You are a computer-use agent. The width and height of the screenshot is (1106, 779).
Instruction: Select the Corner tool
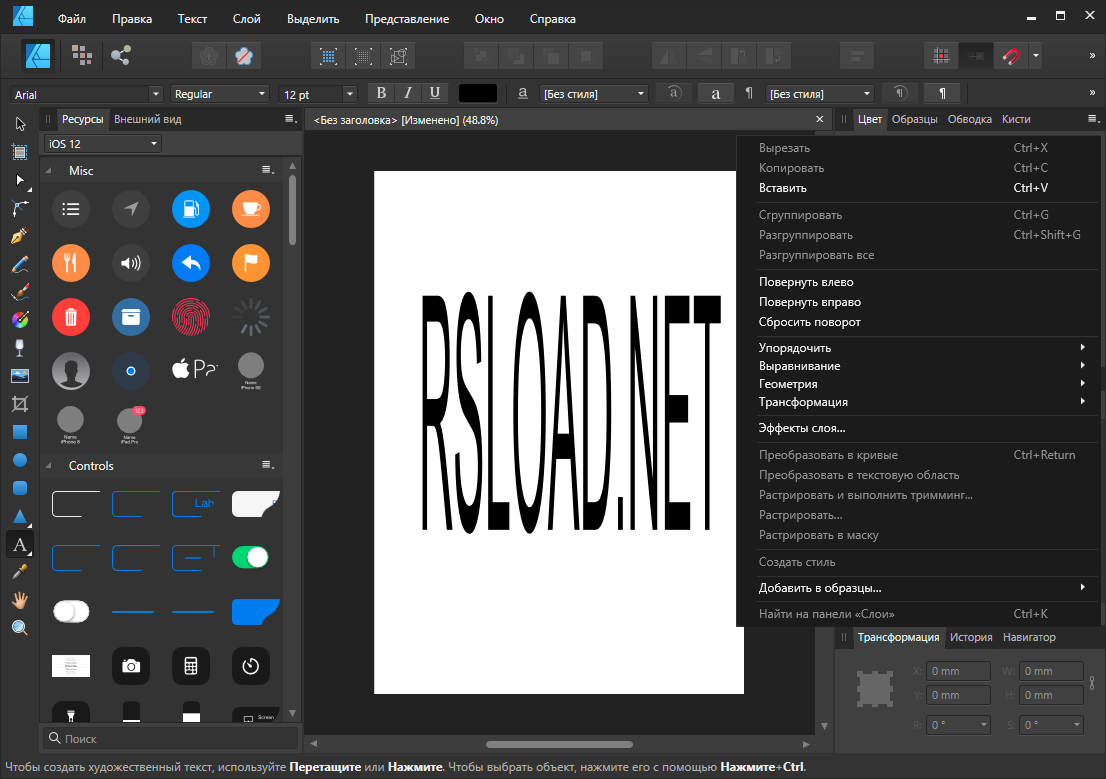(x=20, y=208)
